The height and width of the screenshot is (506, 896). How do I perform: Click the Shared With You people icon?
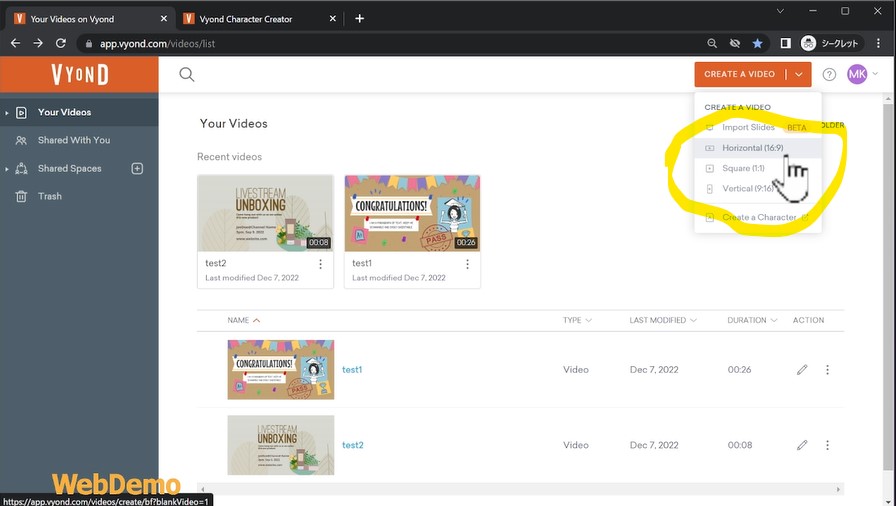(x=21, y=140)
